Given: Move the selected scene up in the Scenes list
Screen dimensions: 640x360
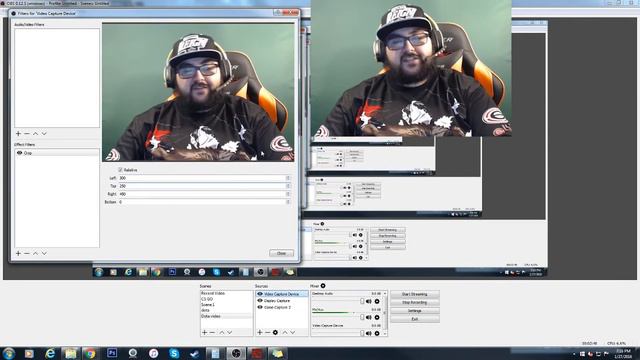Looking at the screenshot, I should (222, 332).
